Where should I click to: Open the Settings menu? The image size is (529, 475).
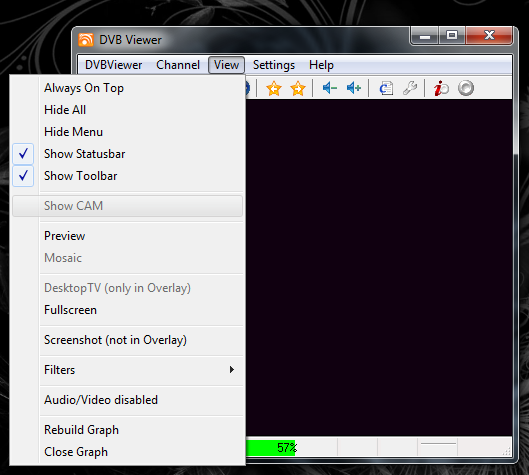point(274,65)
